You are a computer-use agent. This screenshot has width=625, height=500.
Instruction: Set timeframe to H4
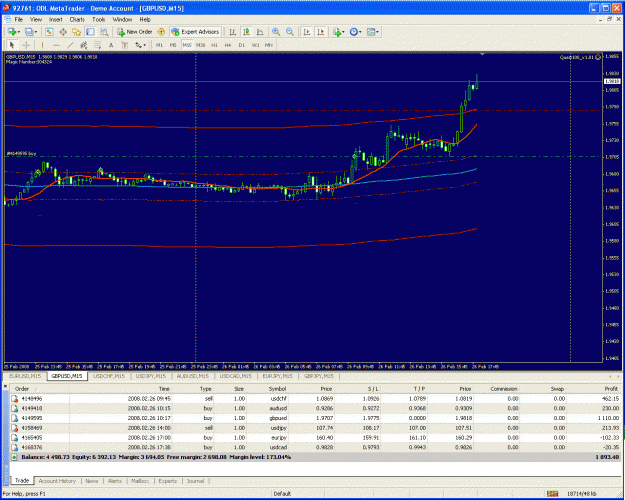pos(228,45)
